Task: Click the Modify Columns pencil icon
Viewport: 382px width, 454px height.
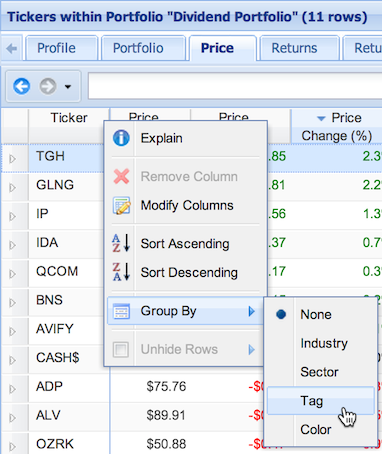Action: 121,206
